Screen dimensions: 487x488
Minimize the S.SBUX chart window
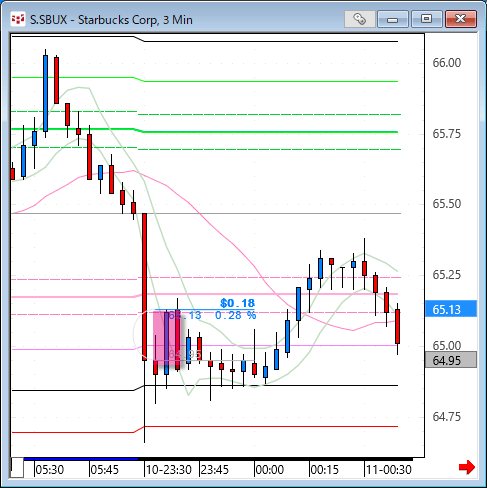click(x=393, y=19)
